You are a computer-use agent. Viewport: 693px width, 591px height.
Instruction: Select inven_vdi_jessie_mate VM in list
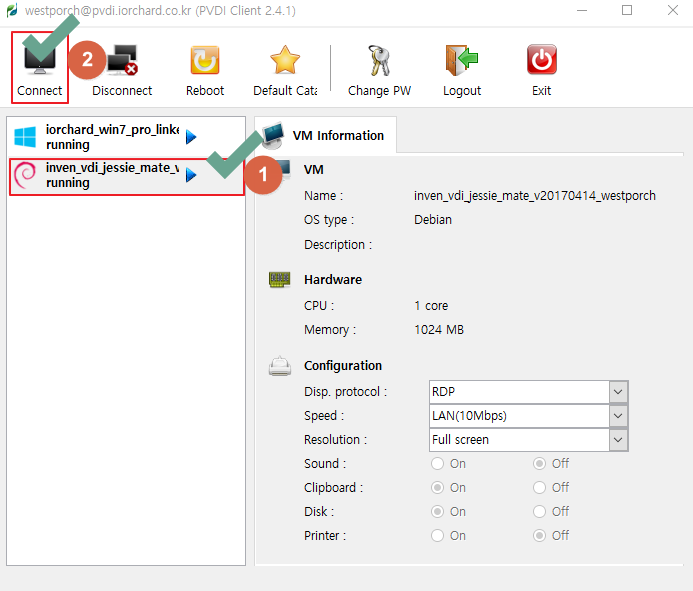pos(126,176)
